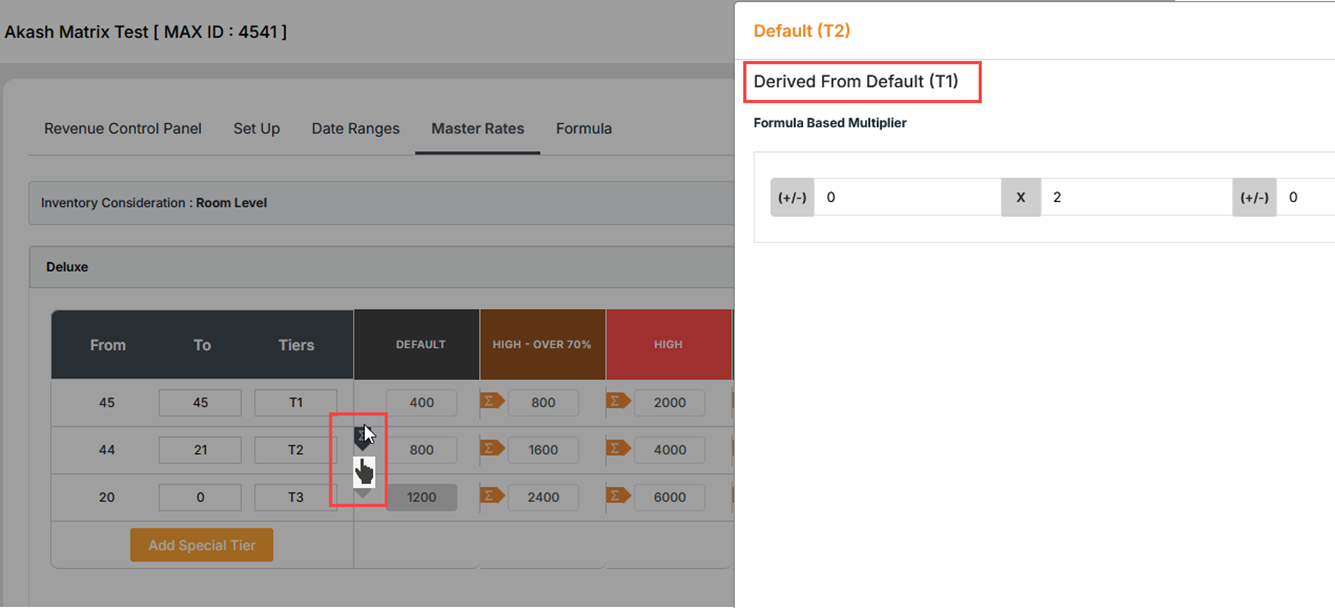1335x608 pixels.
Task: Click the T3 tier name input
Action: [x=295, y=497]
